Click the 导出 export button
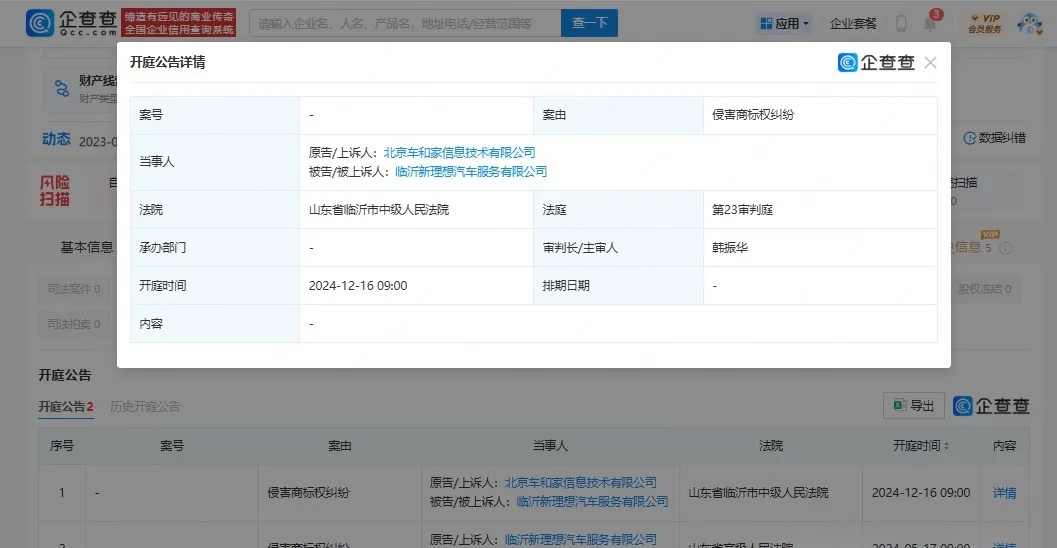This screenshot has height=548, width=1057. point(913,406)
